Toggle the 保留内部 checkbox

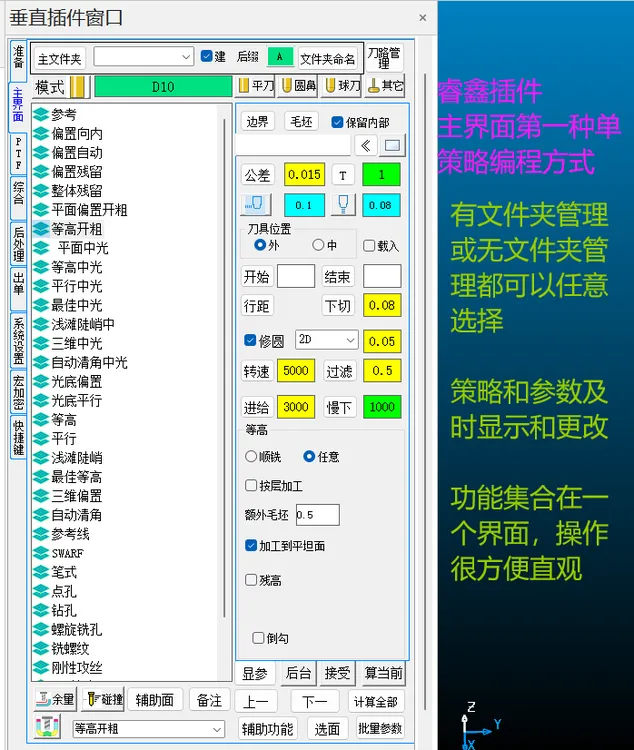[337, 122]
